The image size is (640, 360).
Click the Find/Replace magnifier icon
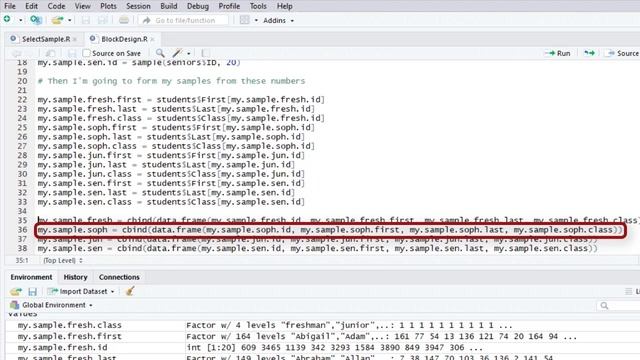pyautogui.click(x=160, y=53)
